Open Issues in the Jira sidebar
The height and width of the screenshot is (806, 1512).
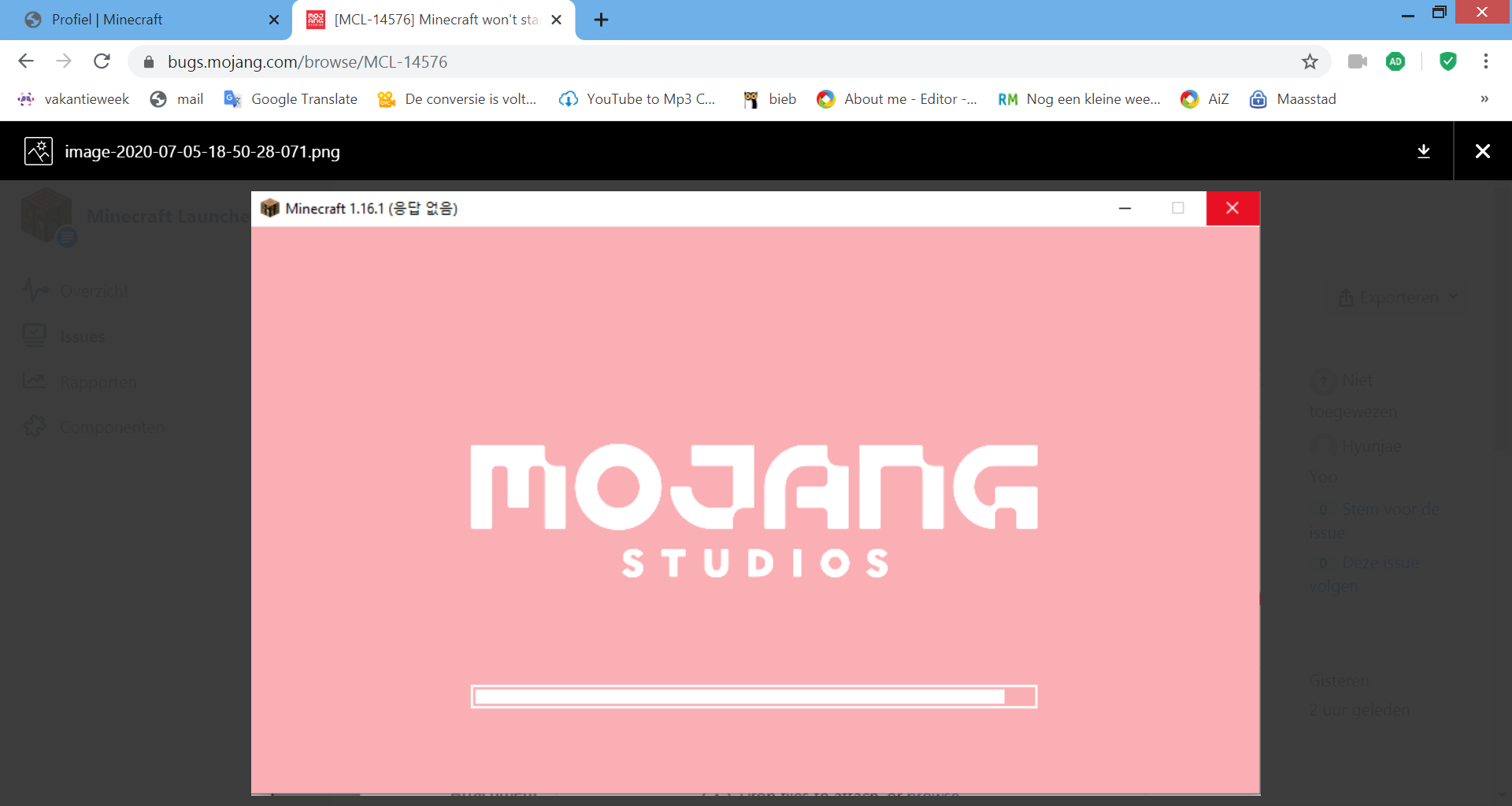pos(64,337)
